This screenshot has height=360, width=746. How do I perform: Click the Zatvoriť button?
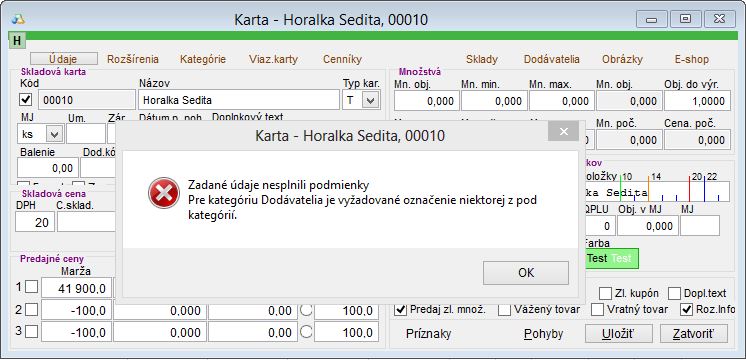(694, 334)
